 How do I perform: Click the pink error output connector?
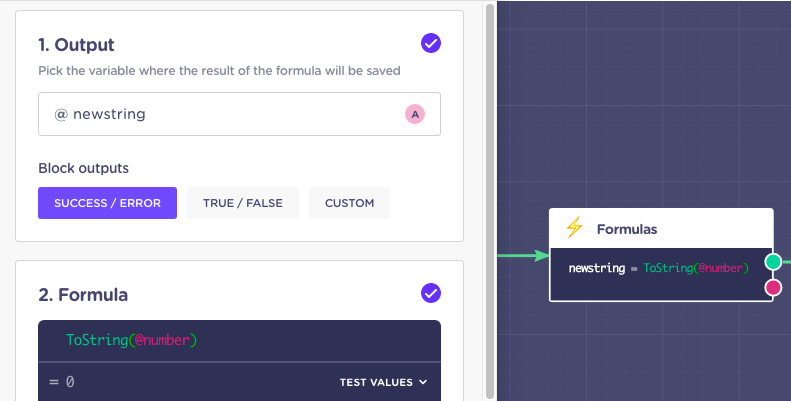click(773, 288)
